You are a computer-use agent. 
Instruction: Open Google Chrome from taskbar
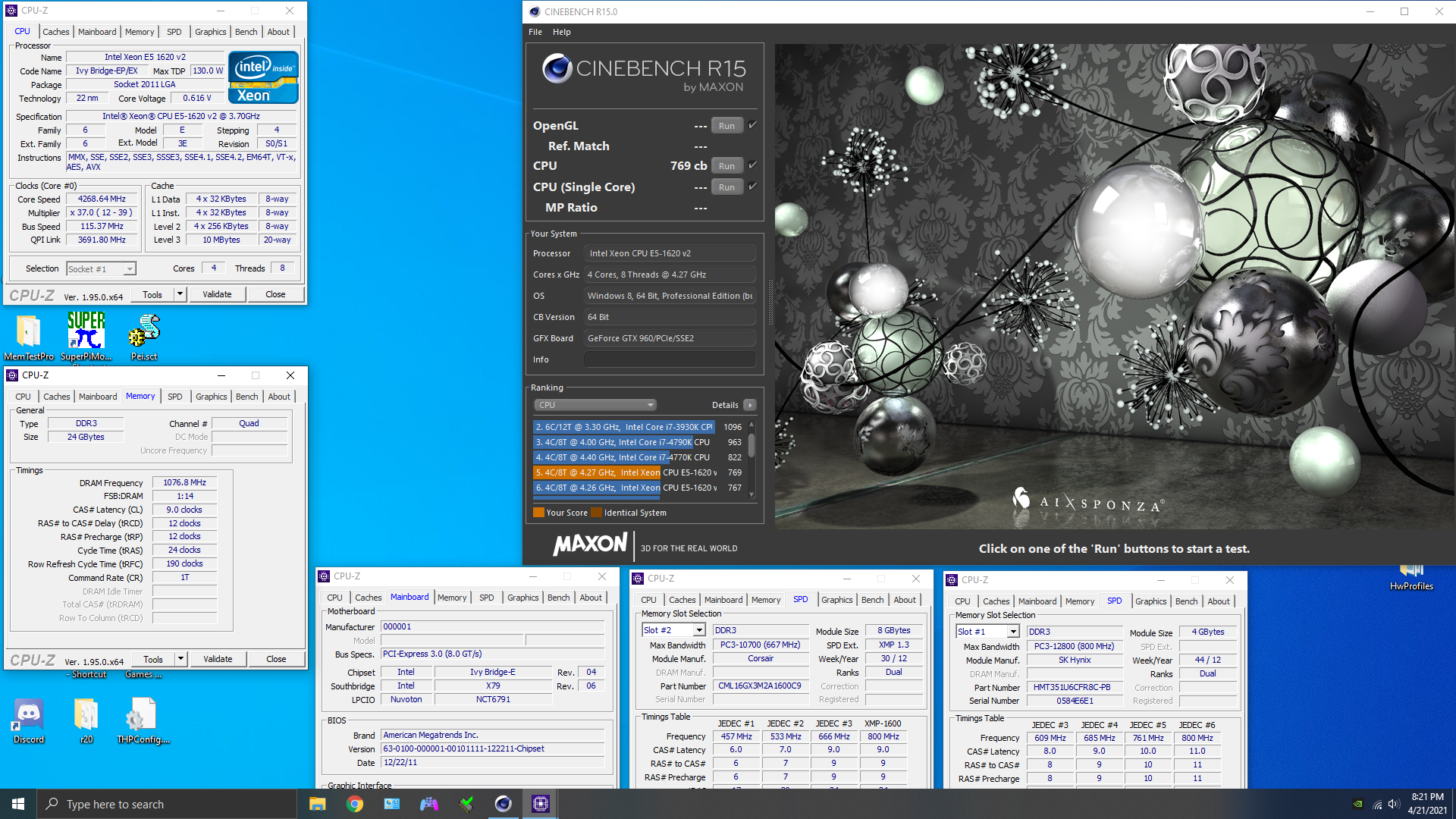[x=355, y=804]
